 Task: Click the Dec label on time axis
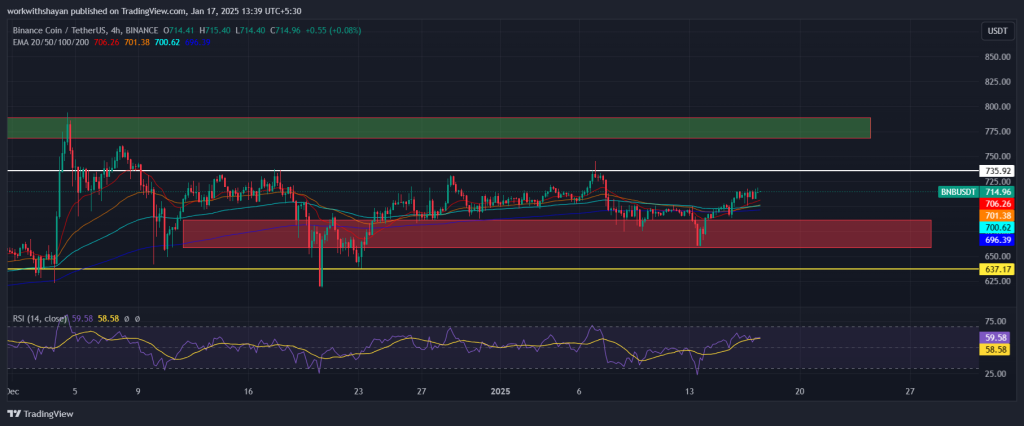click(12, 391)
